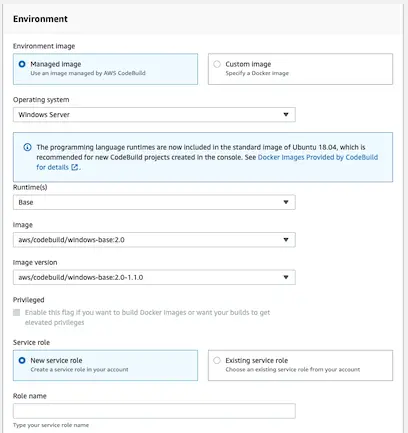This screenshot has width=408, height=433.
Task: Click the Image dropdown arrow icon
Action: (x=286, y=240)
